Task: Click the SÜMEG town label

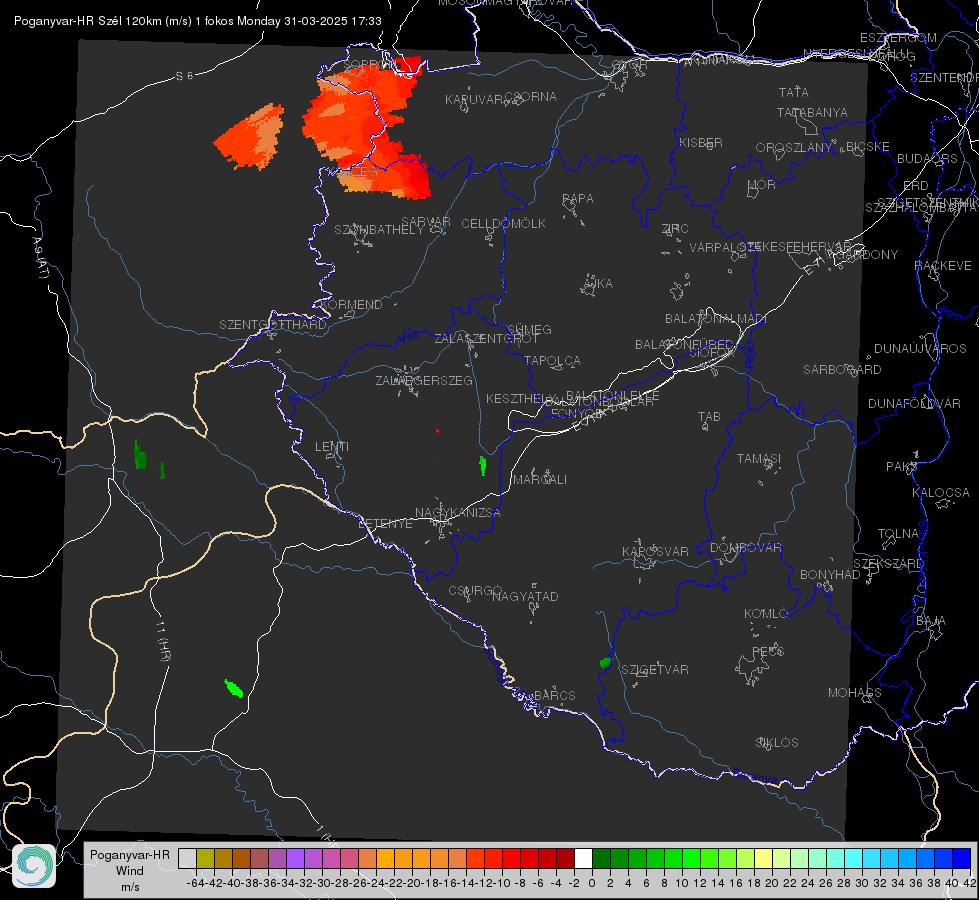Action: click(x=529, y=330)
